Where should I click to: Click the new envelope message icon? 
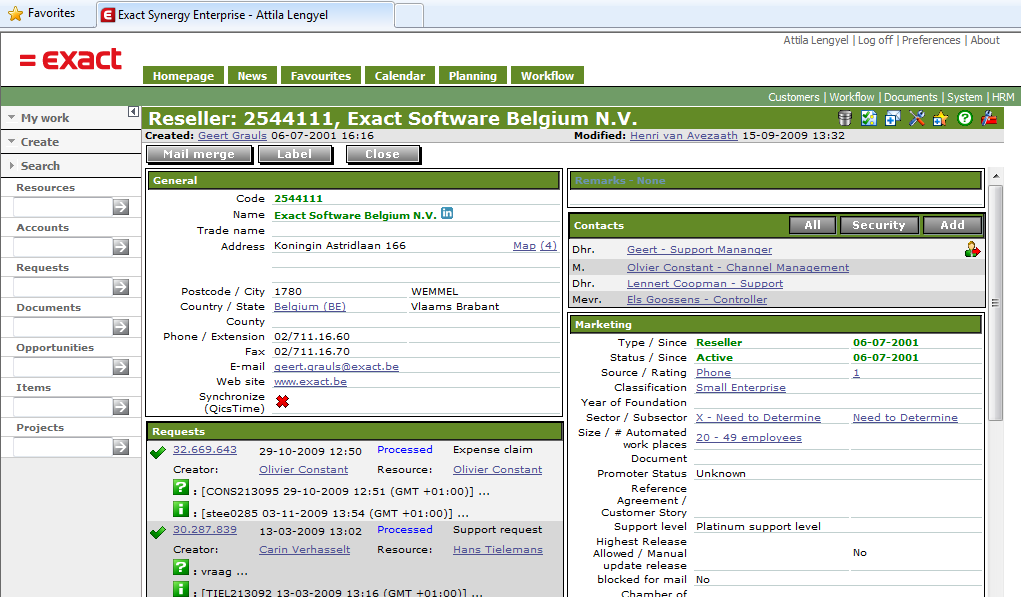pyautogui.click(x=893, y=118)
